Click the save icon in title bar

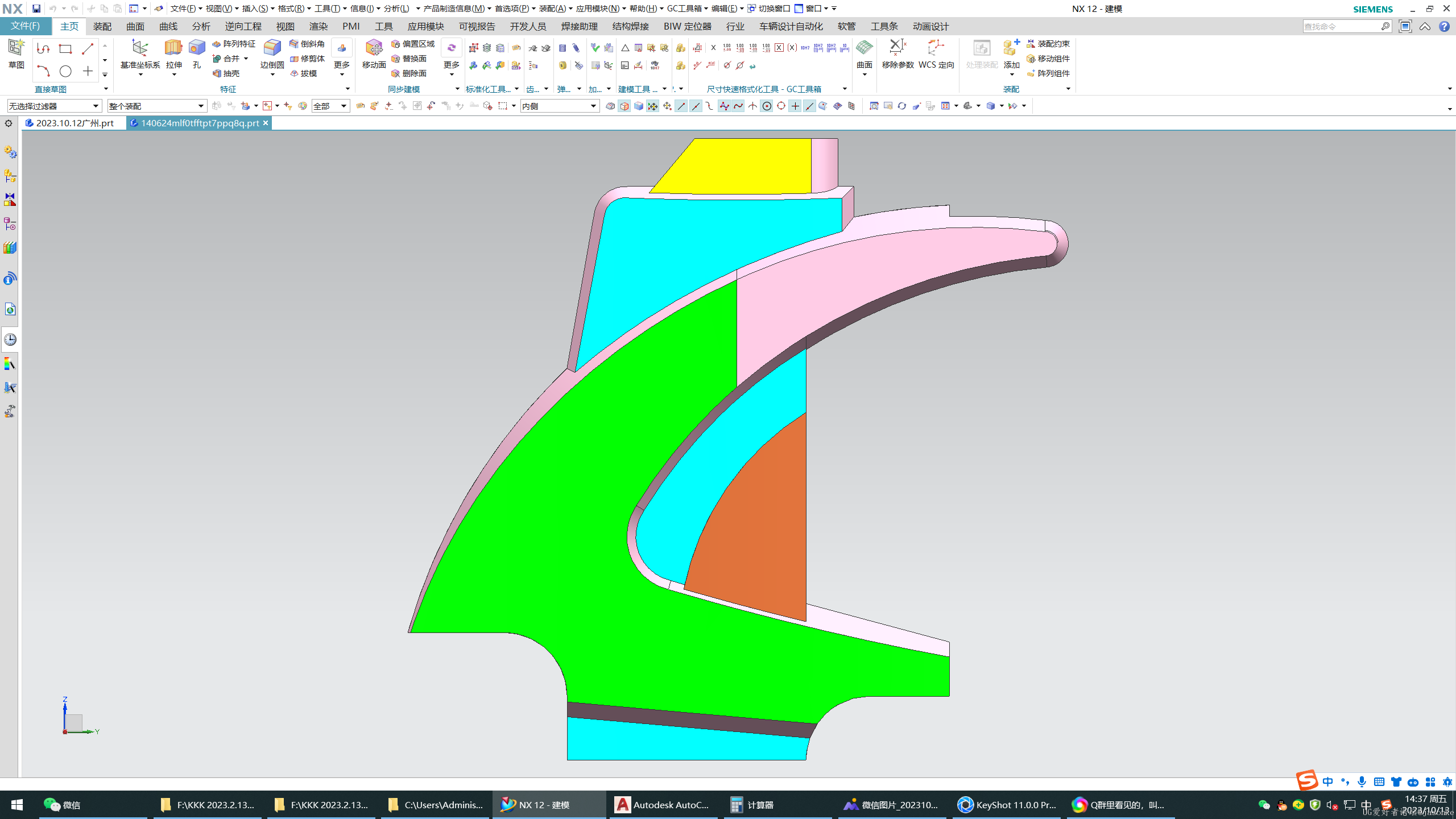(36, 9)
